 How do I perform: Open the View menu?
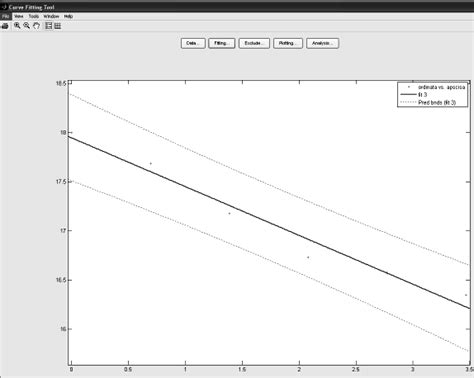tap(19, 16)
